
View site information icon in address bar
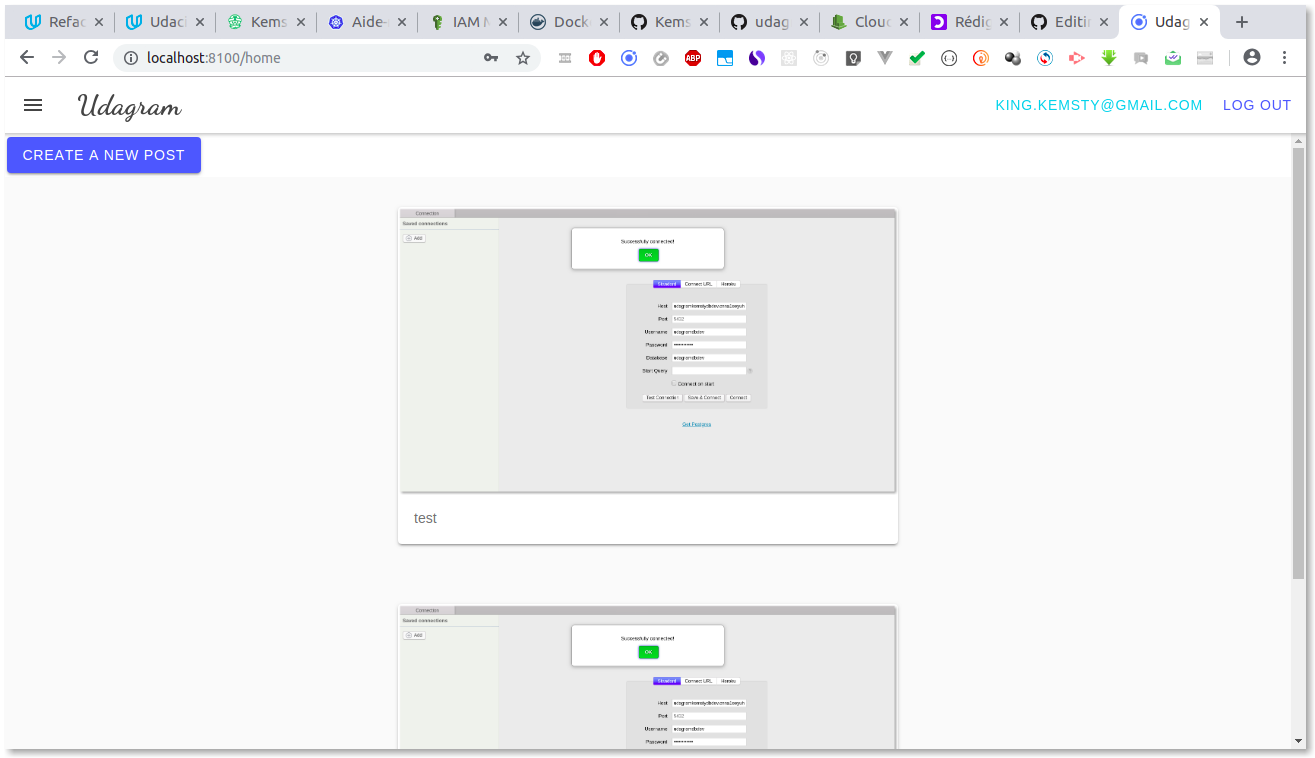[x=130, y=58]
